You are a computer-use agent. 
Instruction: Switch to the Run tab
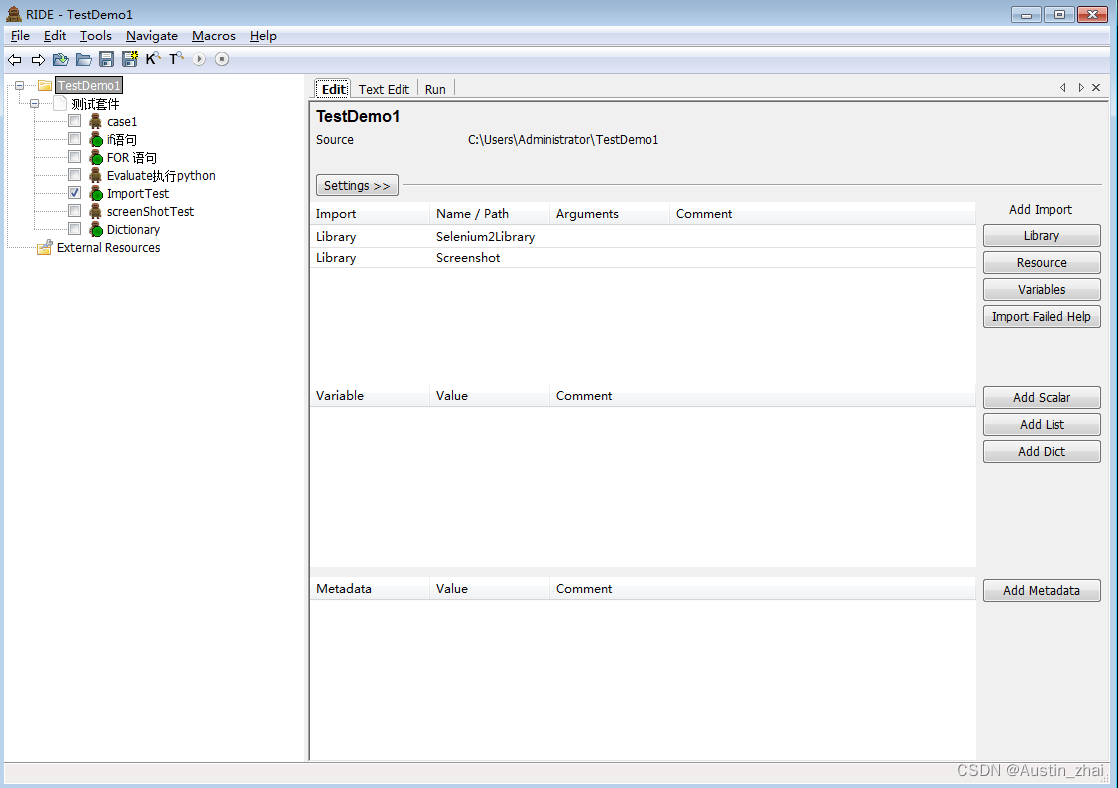(435, 89)
